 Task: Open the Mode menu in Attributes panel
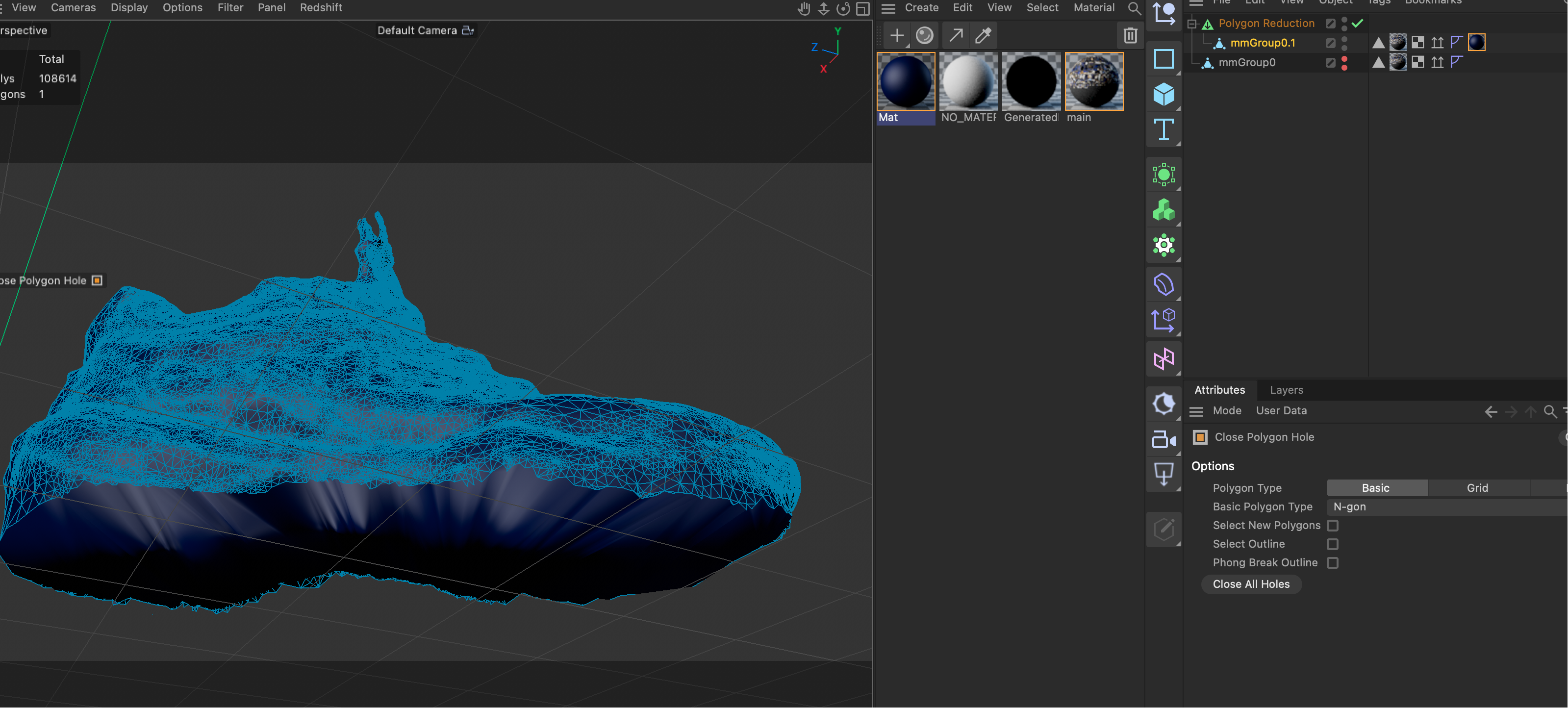click(1227, 410)
